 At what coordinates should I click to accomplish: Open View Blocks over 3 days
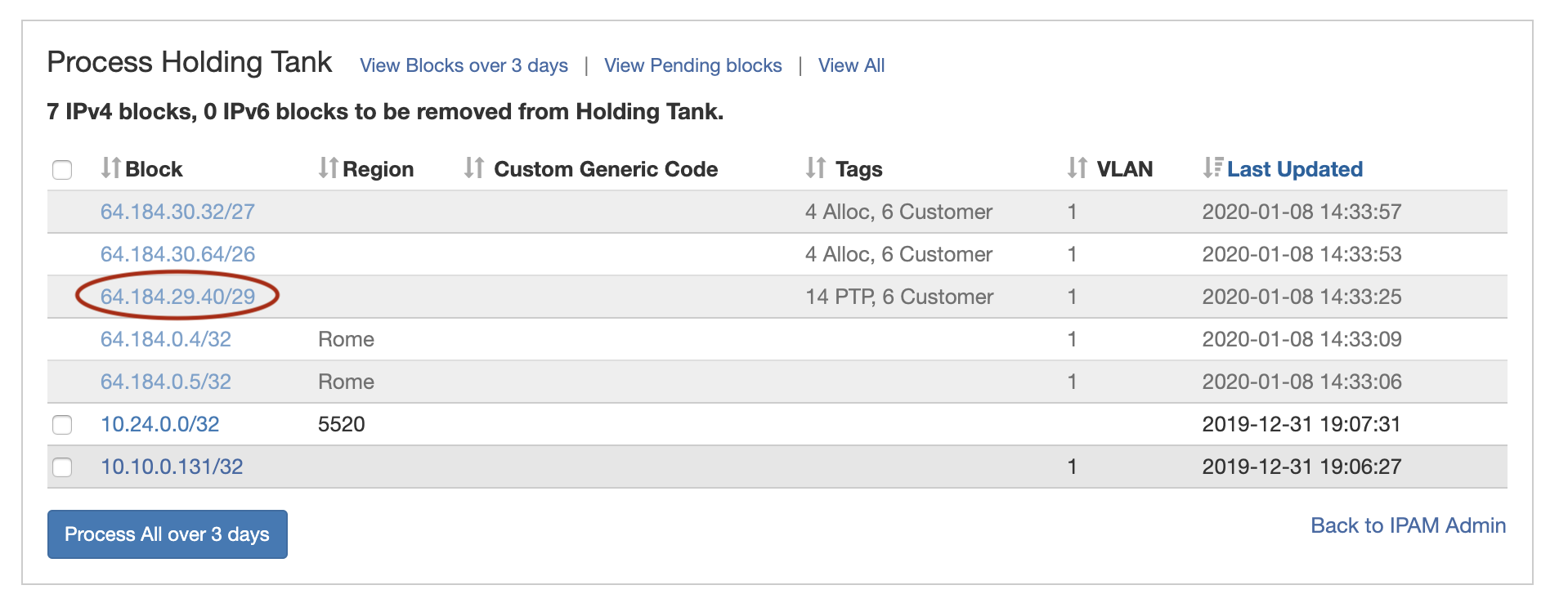464,65
